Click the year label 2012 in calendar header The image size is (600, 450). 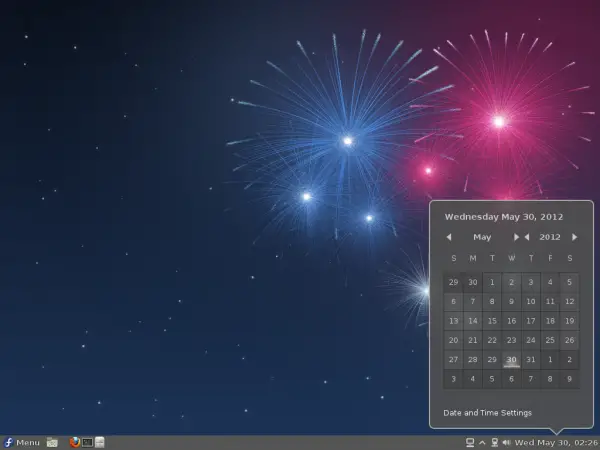[x=550, y=237]
